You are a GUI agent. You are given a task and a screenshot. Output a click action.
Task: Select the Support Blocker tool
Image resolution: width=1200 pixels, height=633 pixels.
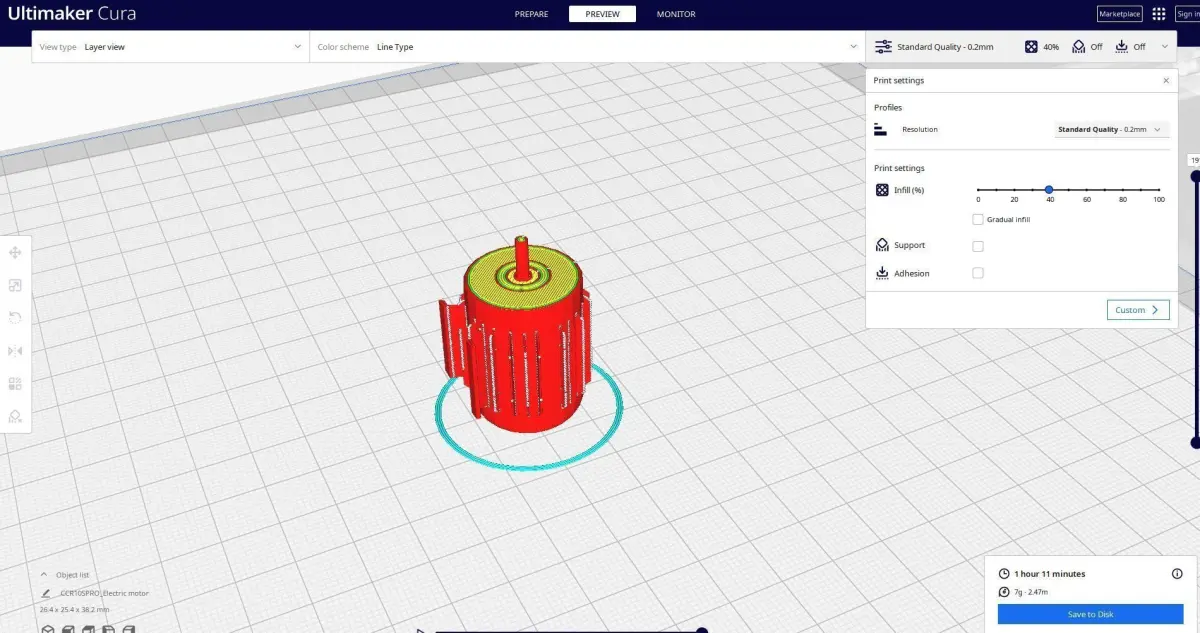pyautogui.click(x=15, y=416)
